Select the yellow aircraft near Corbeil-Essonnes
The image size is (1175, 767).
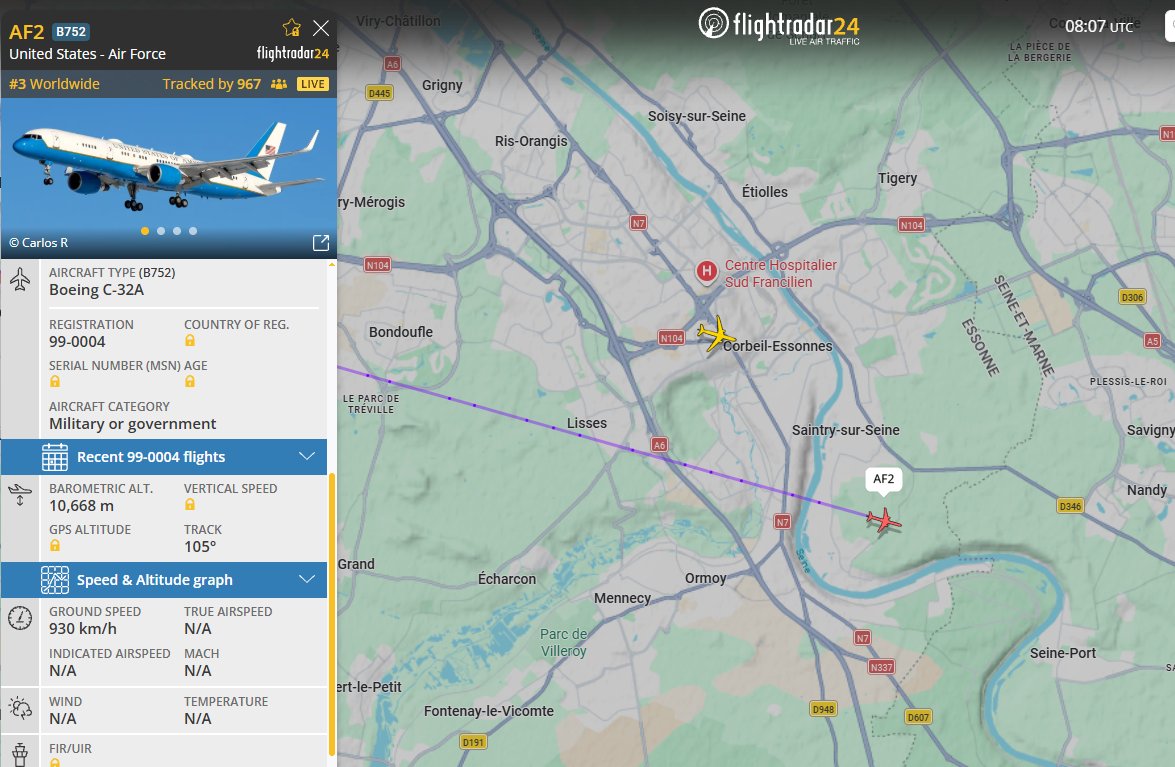pos(716,334)
